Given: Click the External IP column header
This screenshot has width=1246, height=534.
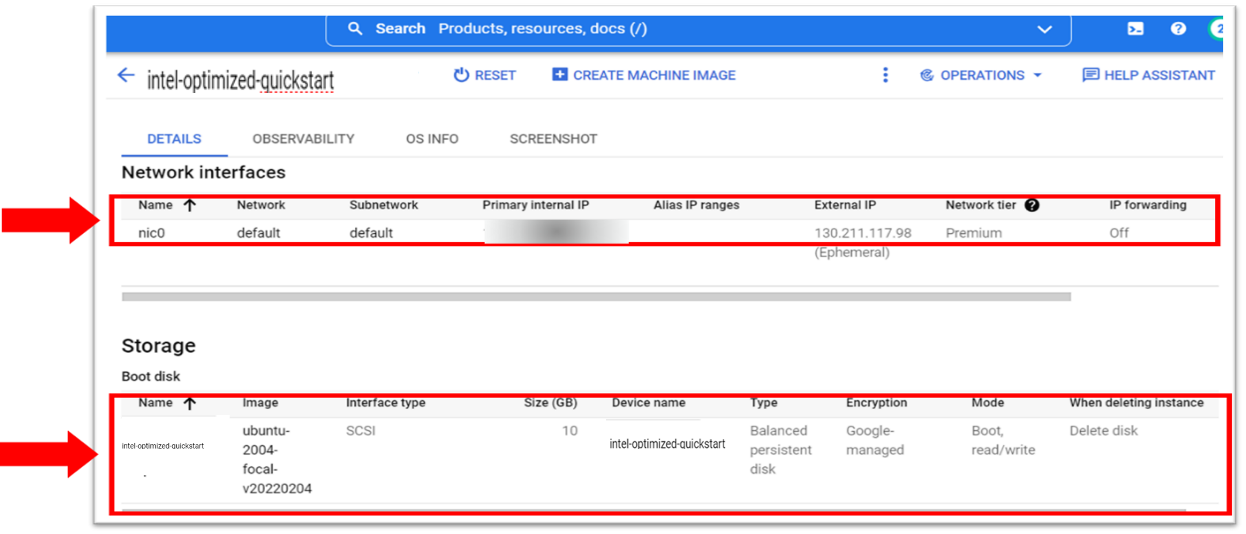Looking at the screenshot, I should click(x=845, y=205).
